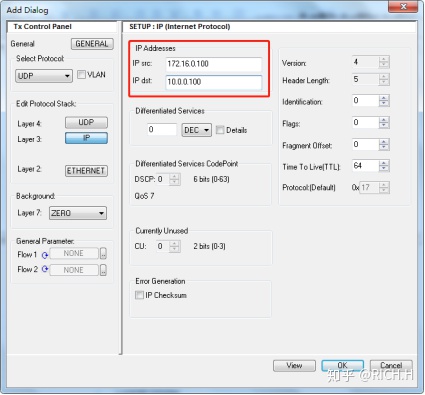Click the Flow 1 refresh icon

45,255
